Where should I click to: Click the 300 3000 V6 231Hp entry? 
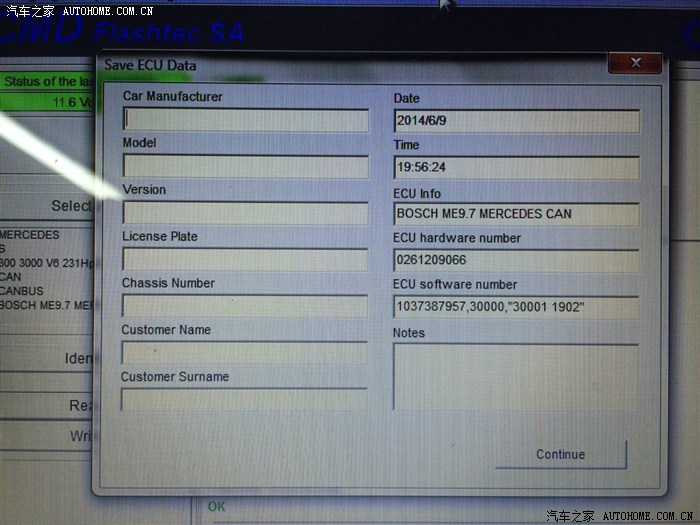[x=47, y=263]
